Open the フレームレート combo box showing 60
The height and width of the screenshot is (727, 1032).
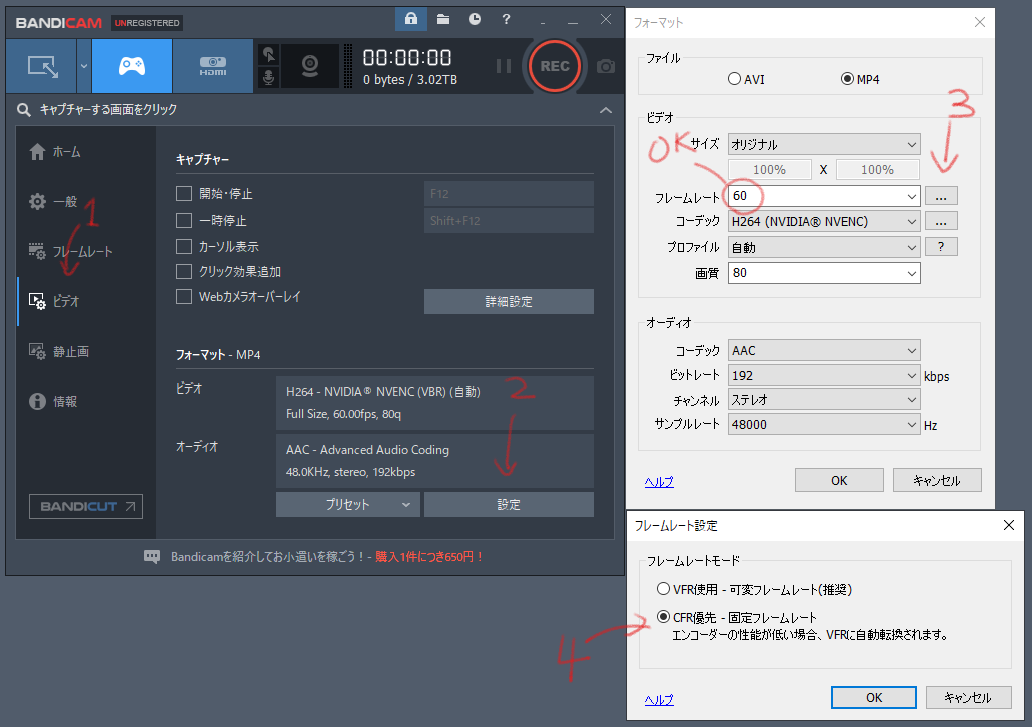[x=824, y=196]
